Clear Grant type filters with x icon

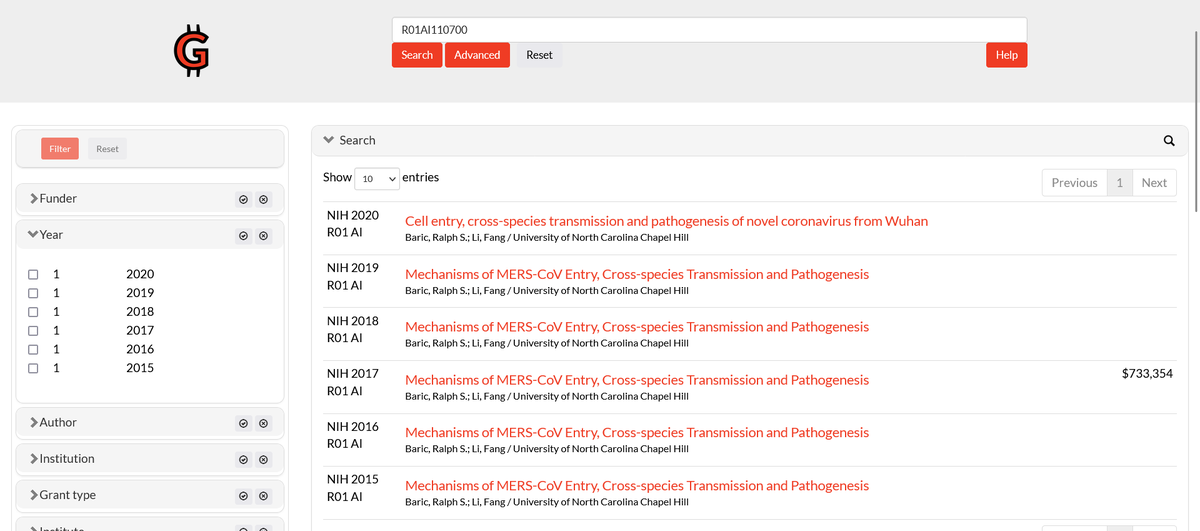point(263,496)
